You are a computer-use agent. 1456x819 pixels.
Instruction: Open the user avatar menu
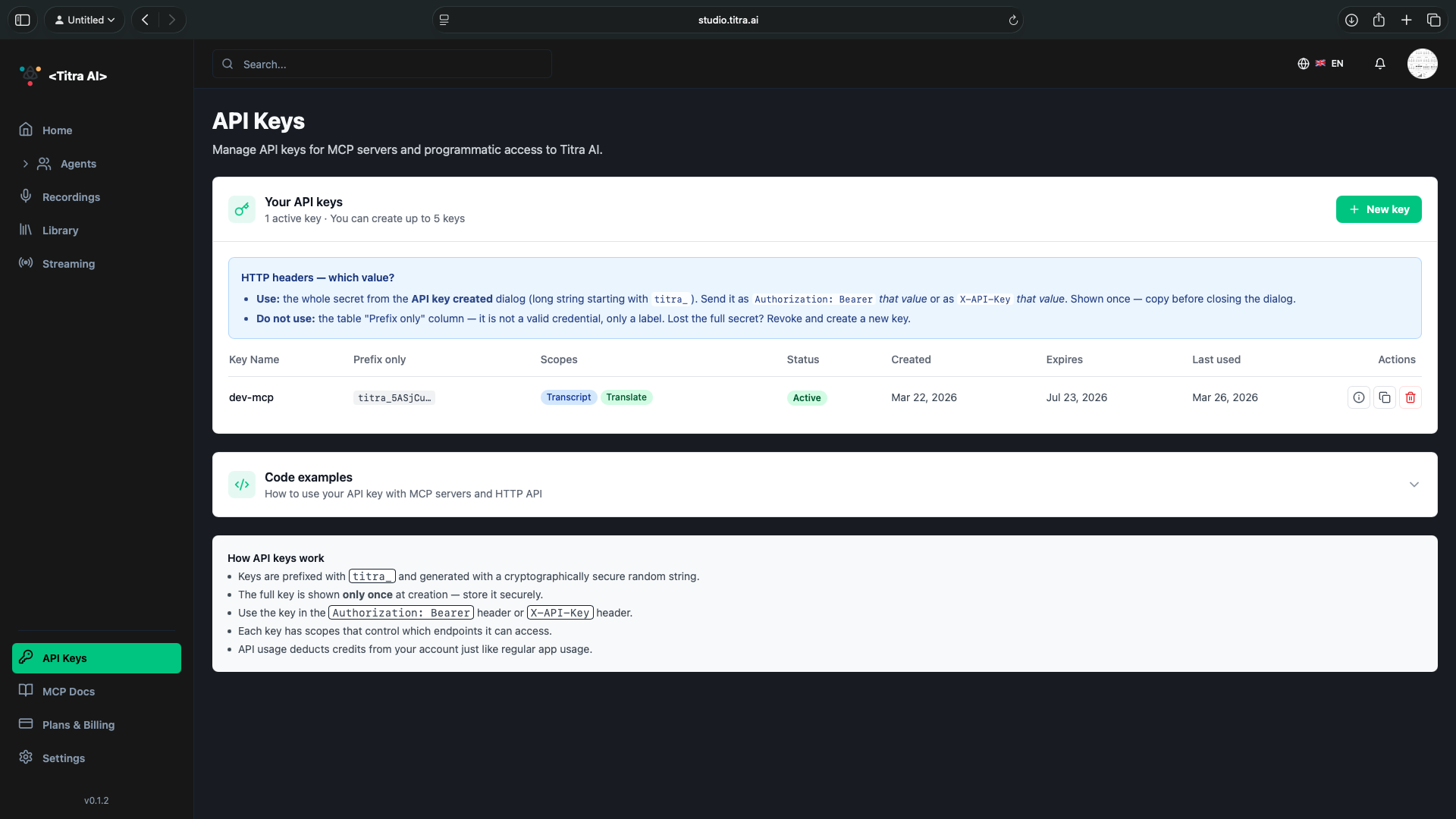pyautogui.click(x=1422, y=64)
